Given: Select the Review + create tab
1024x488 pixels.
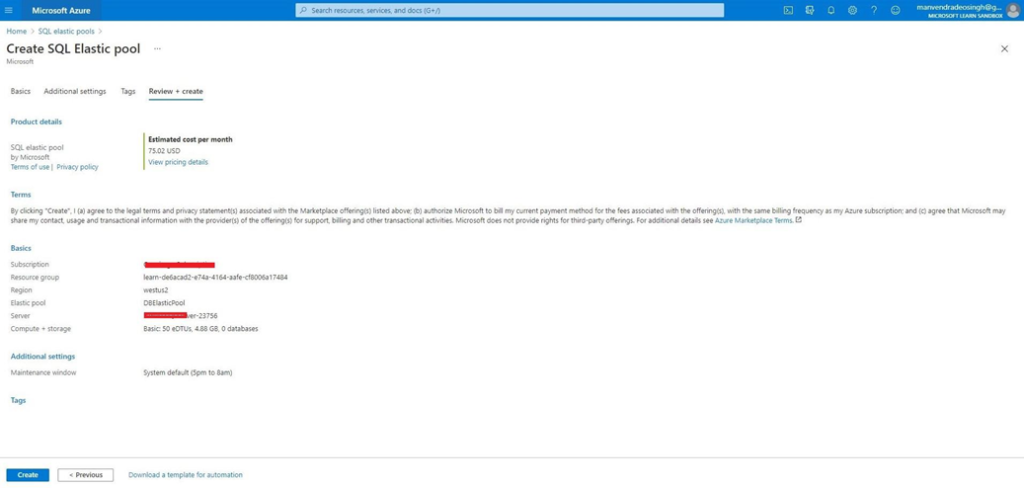Looking at the screenshot, I should (x=176, y=91).
